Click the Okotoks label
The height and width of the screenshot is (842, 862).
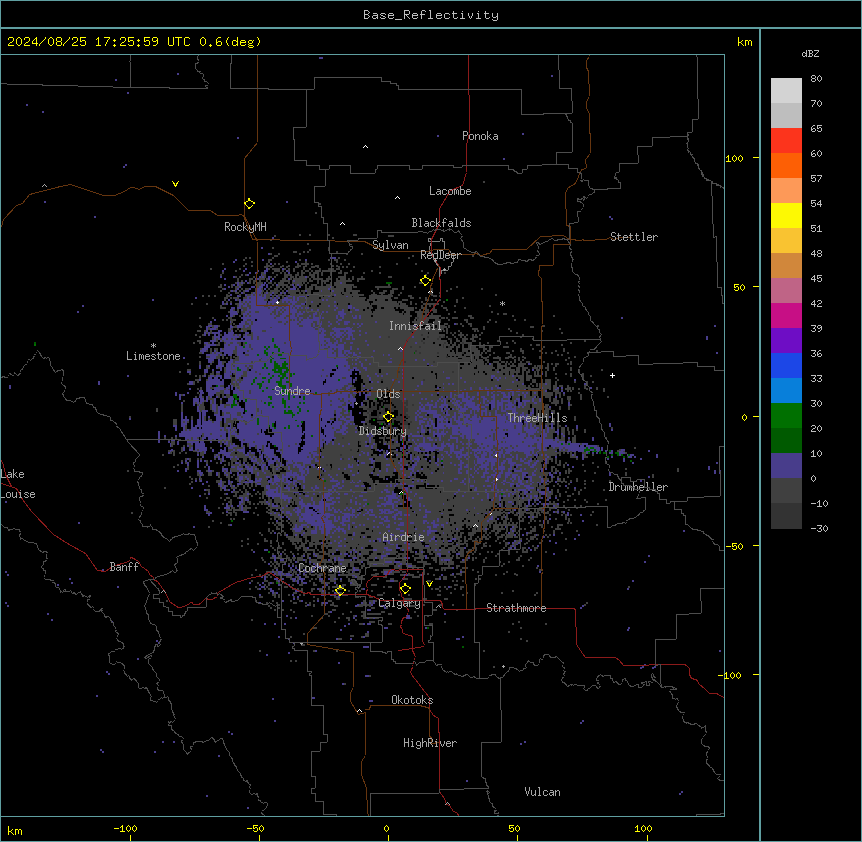(x=412, y=700)
